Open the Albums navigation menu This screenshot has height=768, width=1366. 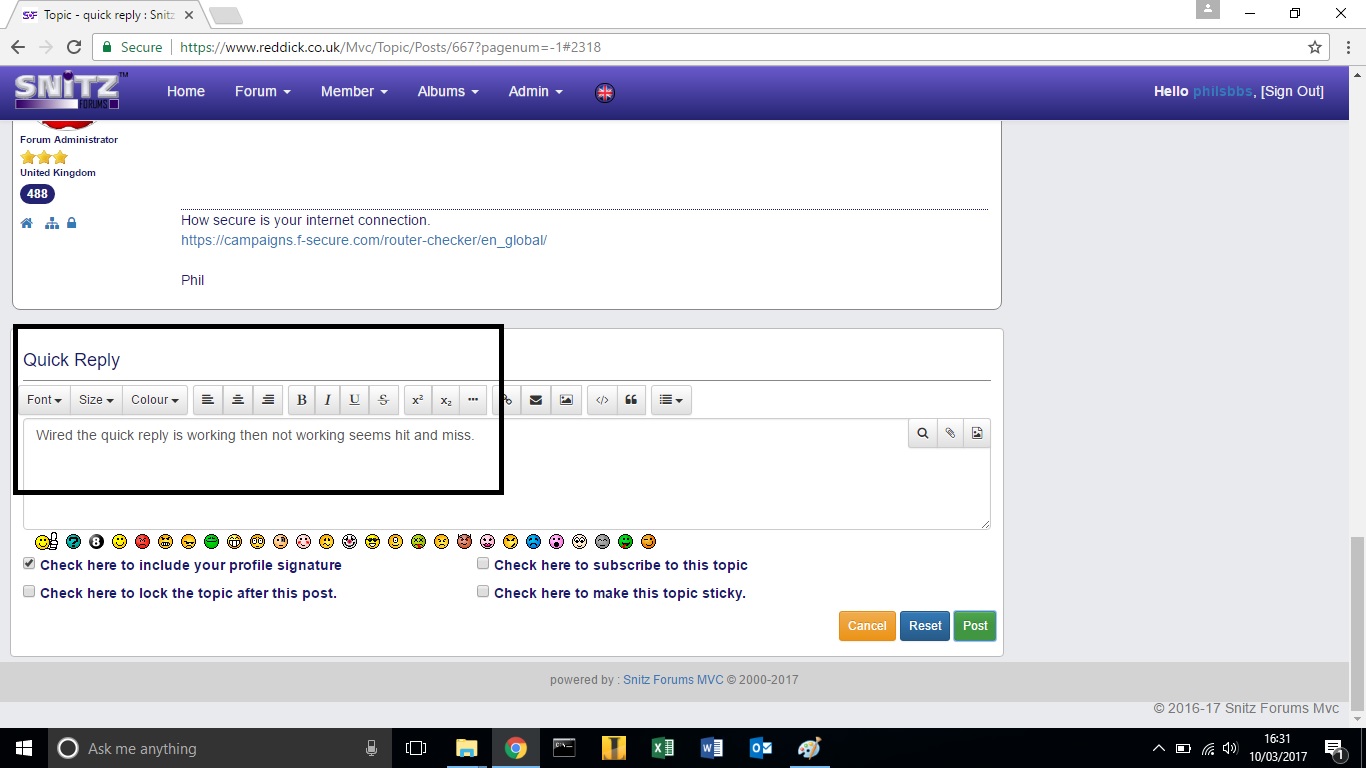point(447,91)
